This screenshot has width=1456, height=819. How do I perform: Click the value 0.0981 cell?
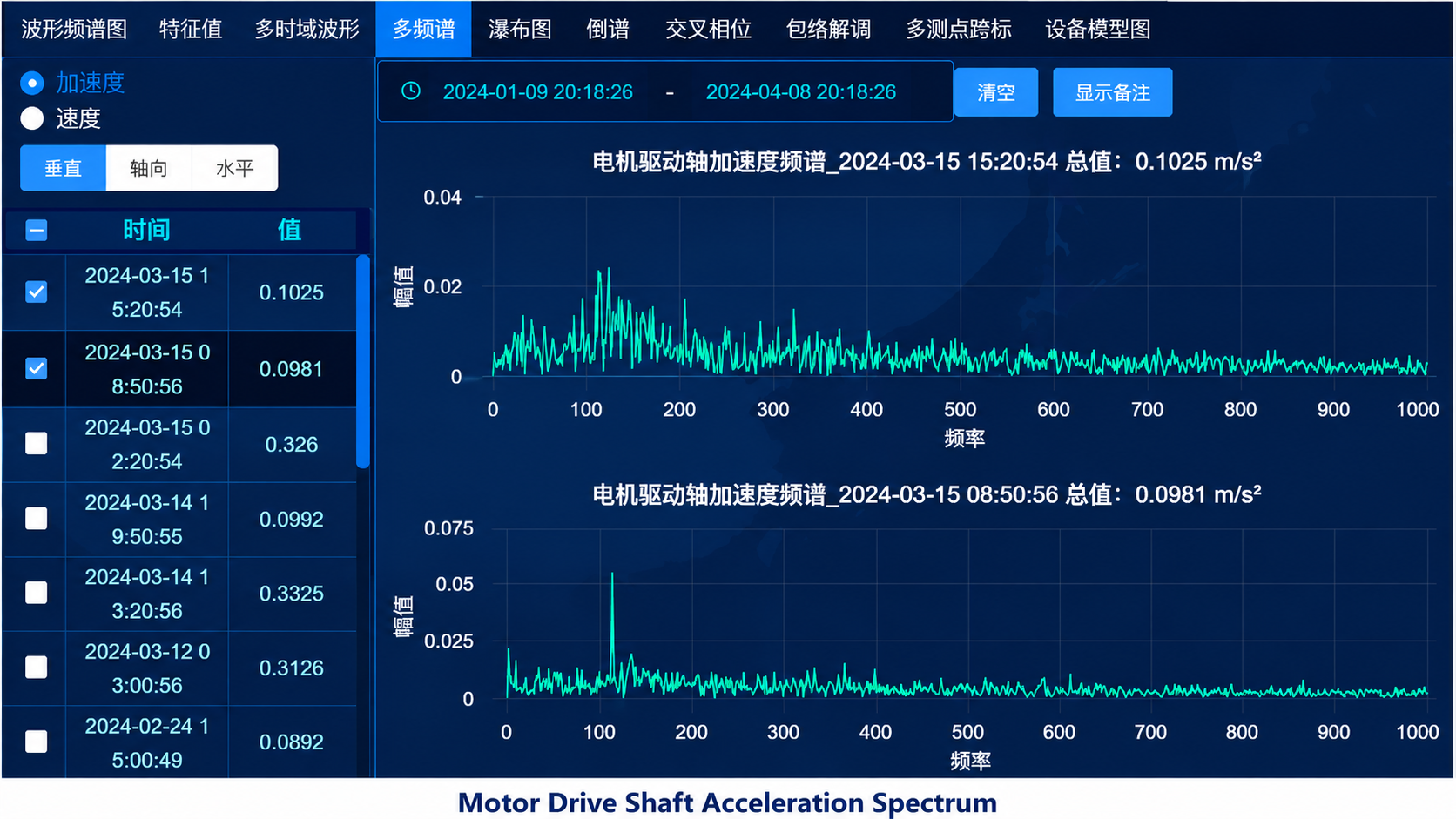[x=292, y=369]
